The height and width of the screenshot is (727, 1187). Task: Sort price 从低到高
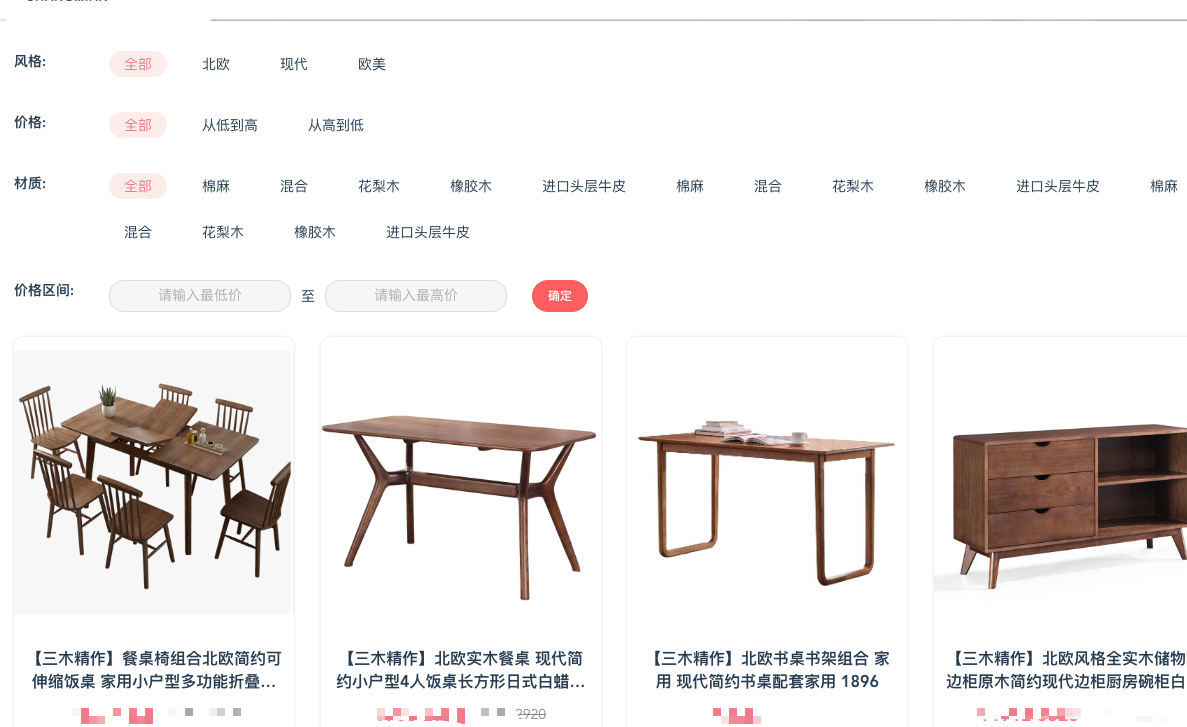[x=229, y=125]
